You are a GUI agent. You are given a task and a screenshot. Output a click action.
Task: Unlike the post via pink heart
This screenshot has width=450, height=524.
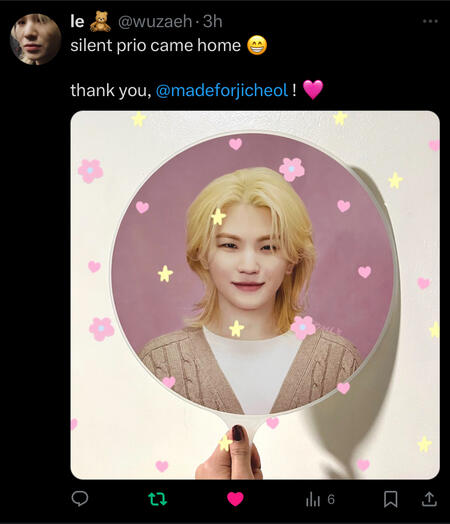pos(235,499)
